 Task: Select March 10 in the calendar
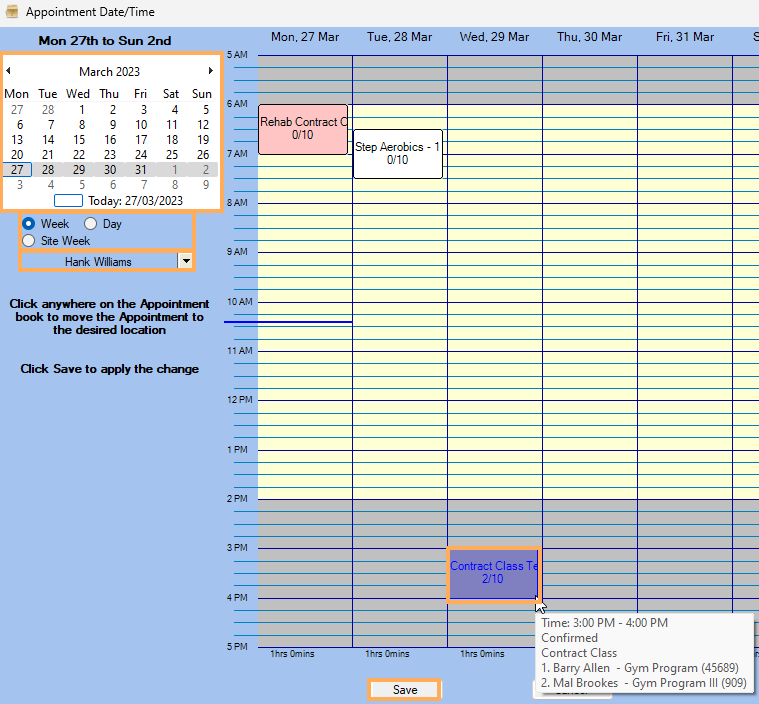141,125
